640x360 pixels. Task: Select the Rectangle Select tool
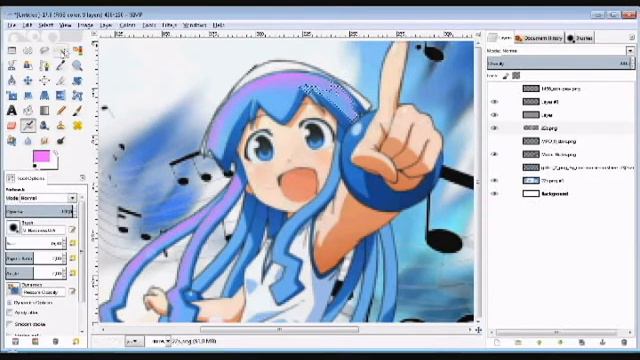click(x=12, y=51)
